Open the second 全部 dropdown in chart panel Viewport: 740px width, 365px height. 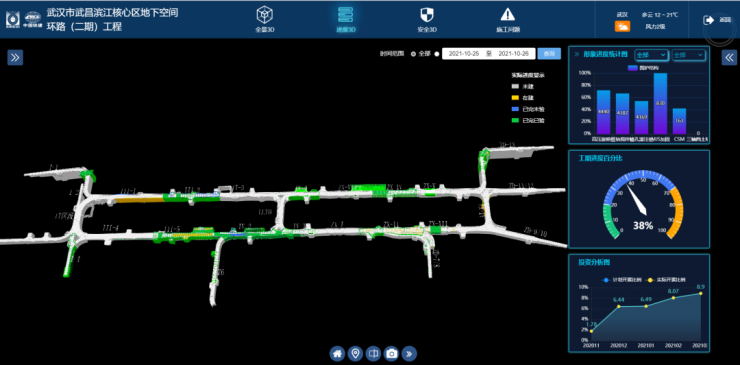[x=689, y=55]
